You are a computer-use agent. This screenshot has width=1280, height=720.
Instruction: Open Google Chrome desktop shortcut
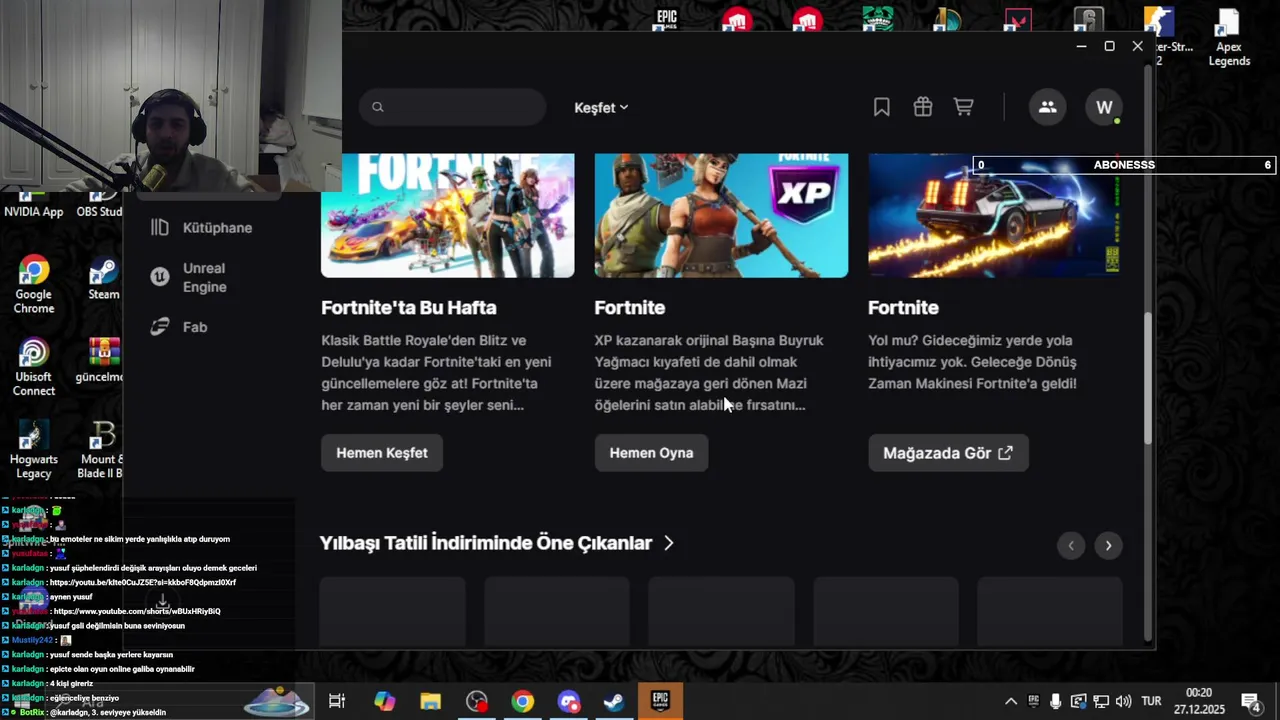click(x=33, y=285)
